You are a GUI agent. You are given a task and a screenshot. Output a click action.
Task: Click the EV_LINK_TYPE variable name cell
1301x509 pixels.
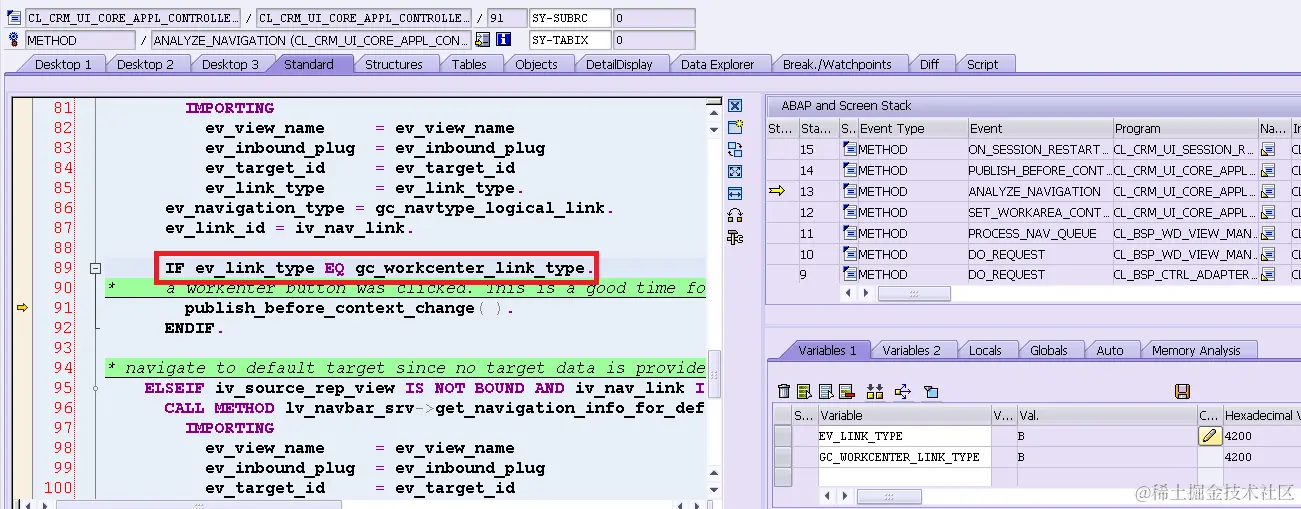[x=904, y=436]
